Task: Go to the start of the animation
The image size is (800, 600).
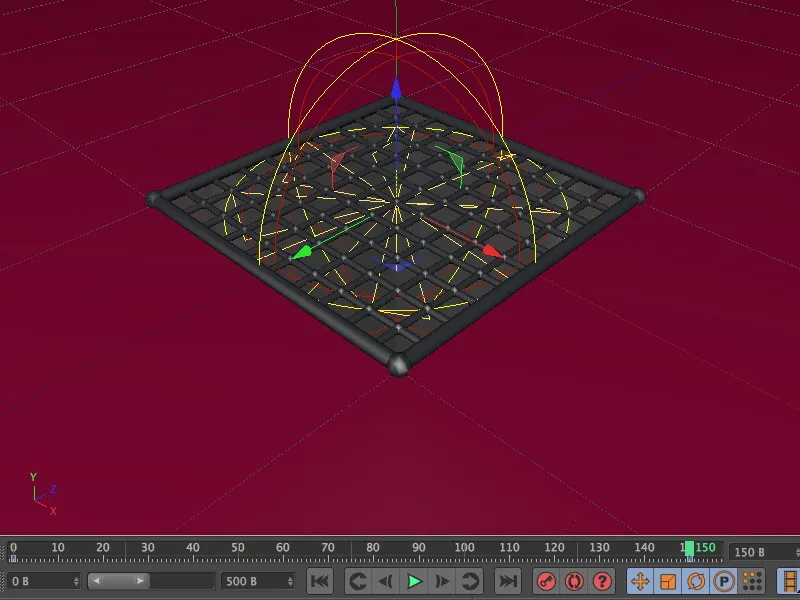Action: (x=320, y=581)
